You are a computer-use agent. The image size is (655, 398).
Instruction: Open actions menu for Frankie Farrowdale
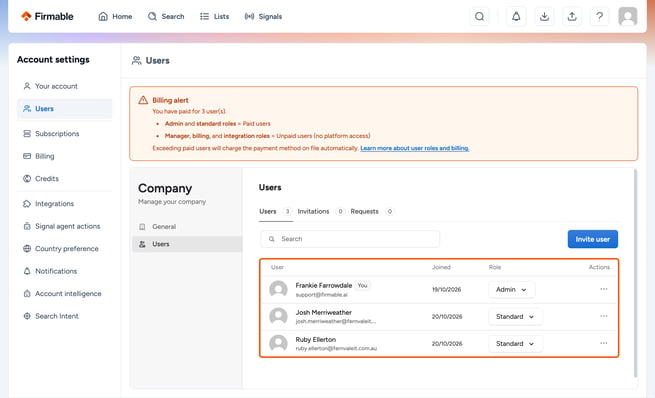[x=604, y=289]
